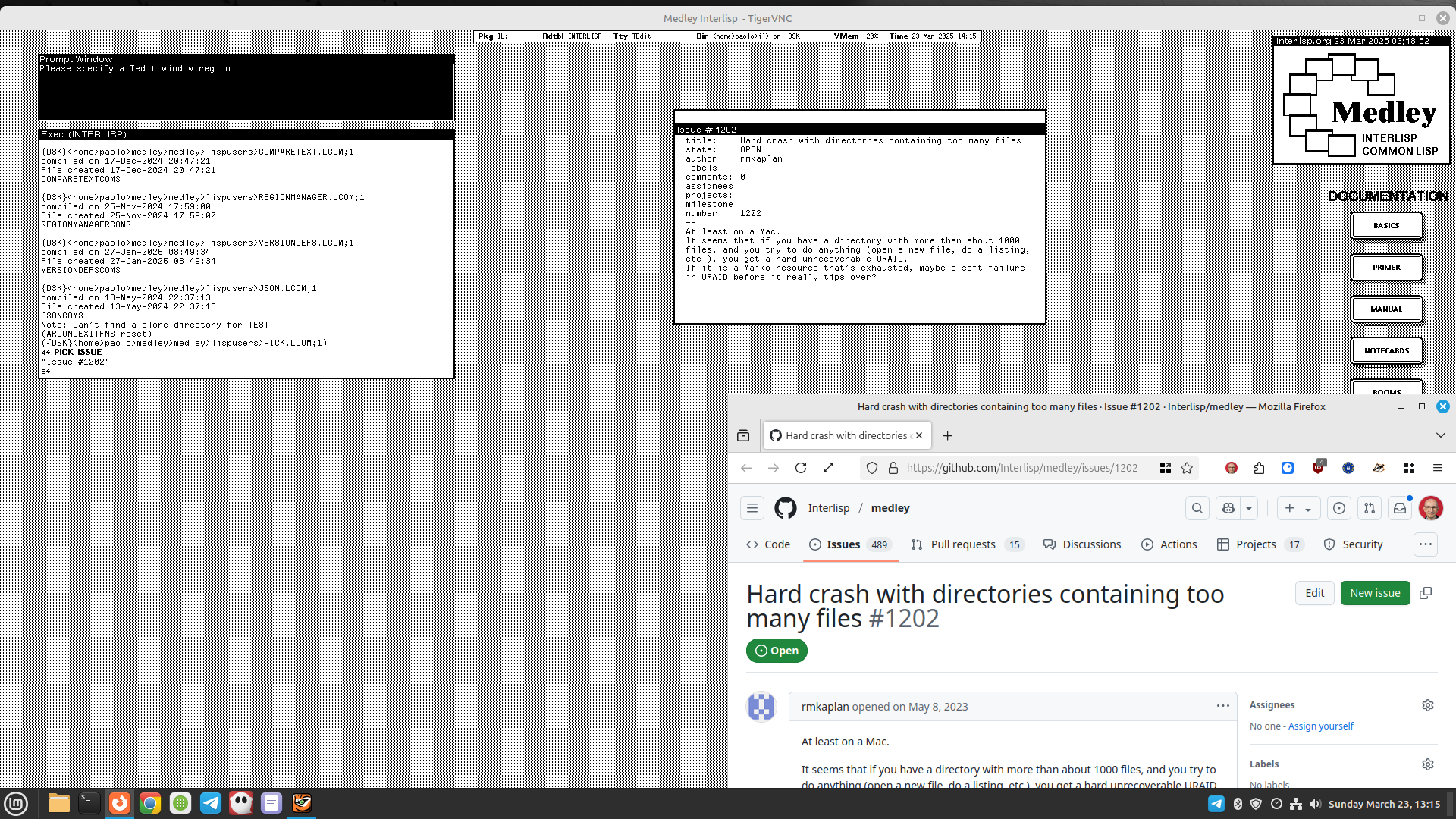
Task: Open the GitHub global navigation hamburger menu
Action: [752, 508]
